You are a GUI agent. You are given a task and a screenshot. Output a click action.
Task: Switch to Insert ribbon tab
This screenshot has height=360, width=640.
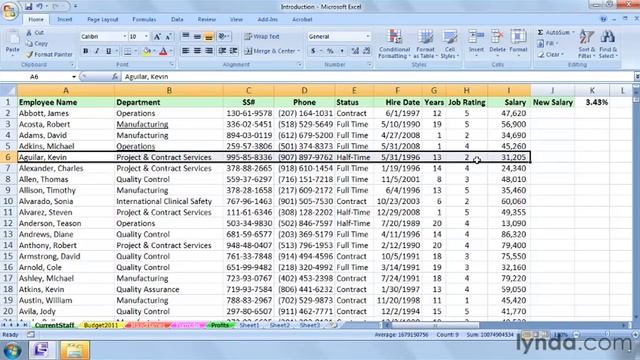tap(64, 20)
